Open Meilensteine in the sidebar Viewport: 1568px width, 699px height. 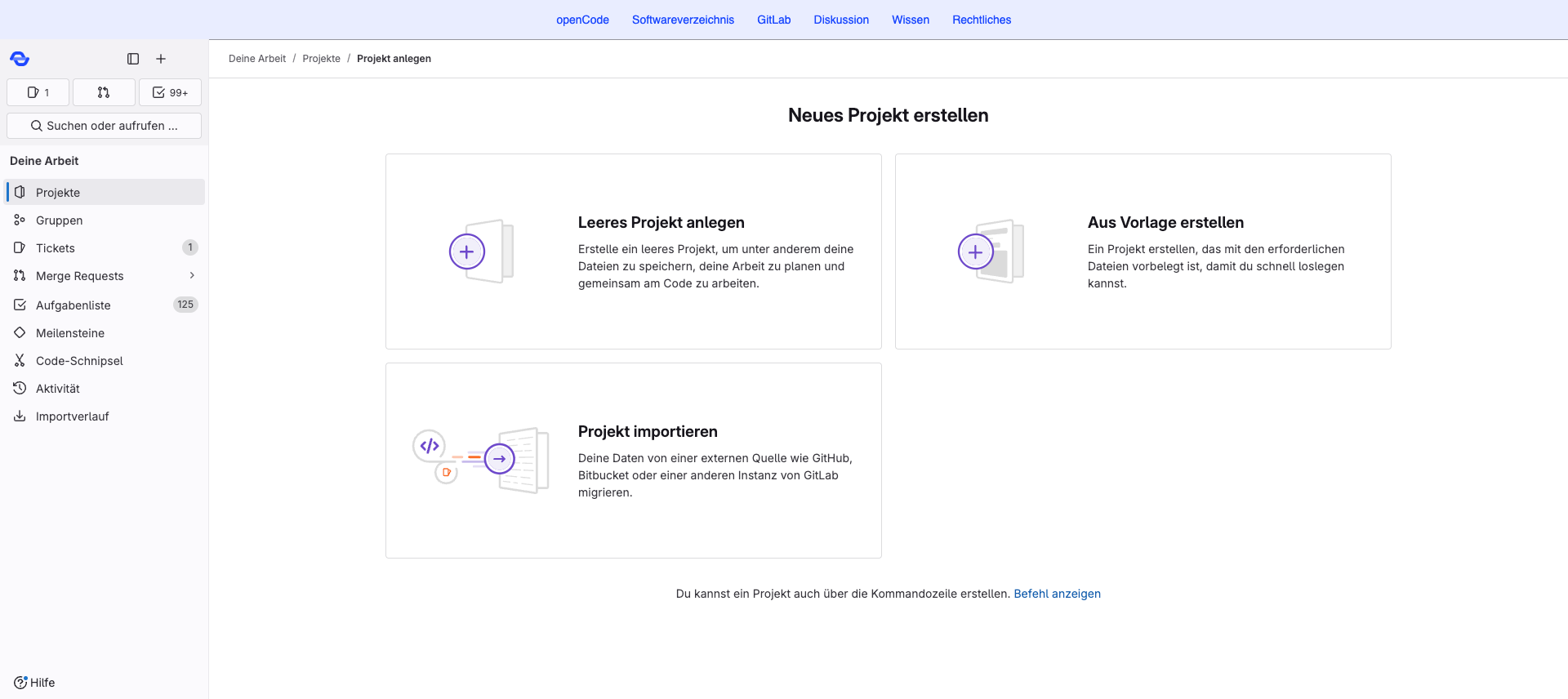[70, 333]
